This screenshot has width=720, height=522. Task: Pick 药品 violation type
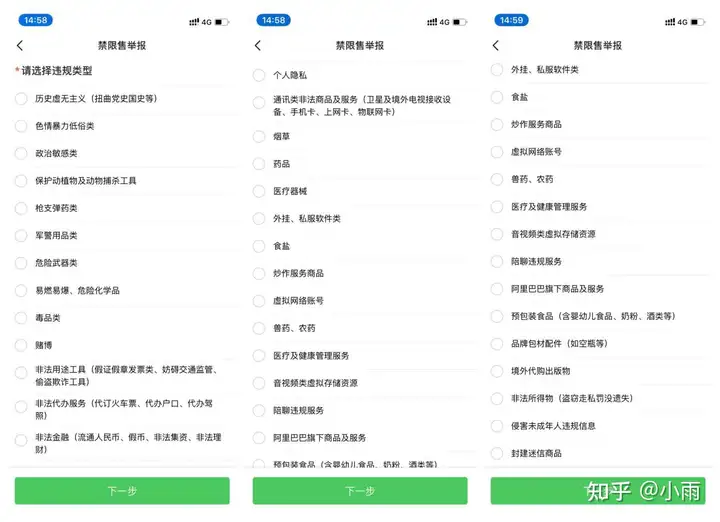click(259, 164)
